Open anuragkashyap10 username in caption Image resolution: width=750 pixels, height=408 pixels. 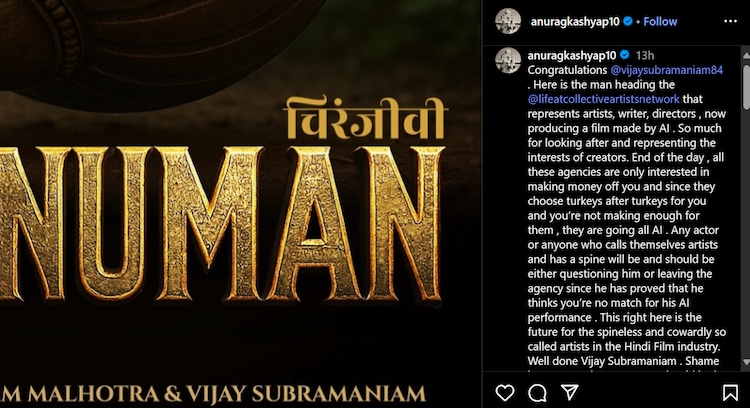[572, 55]
